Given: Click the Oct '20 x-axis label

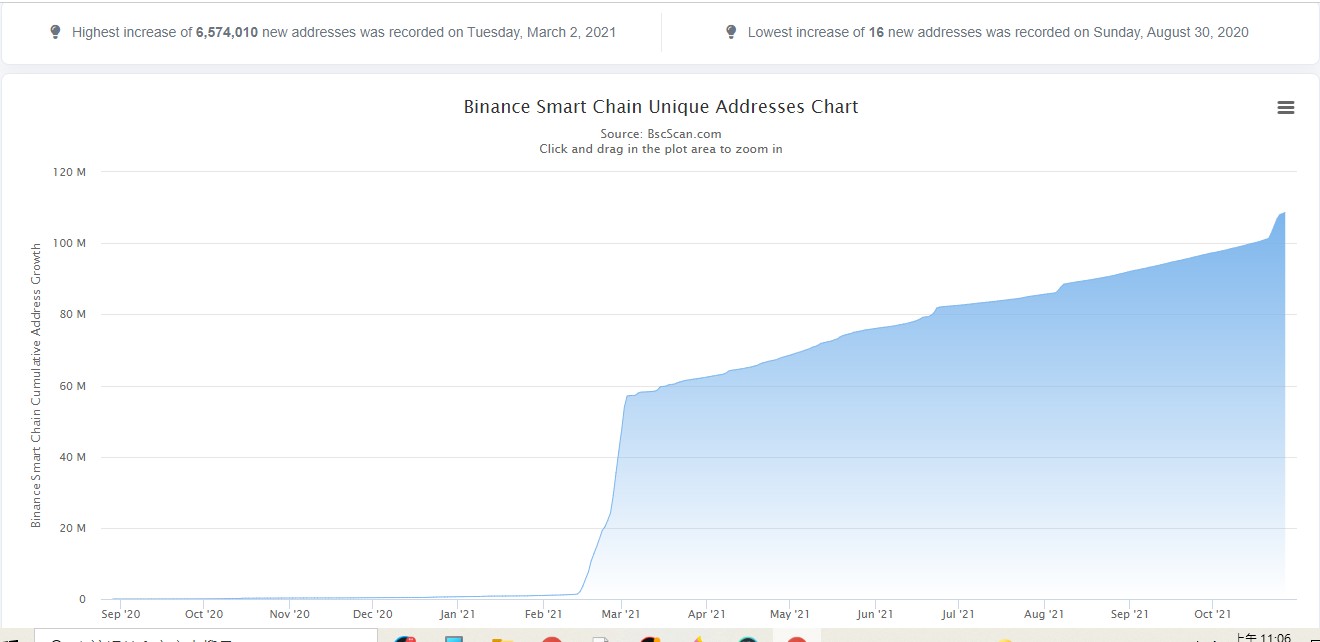Looking at the screenshot, I should click(204, 615).
